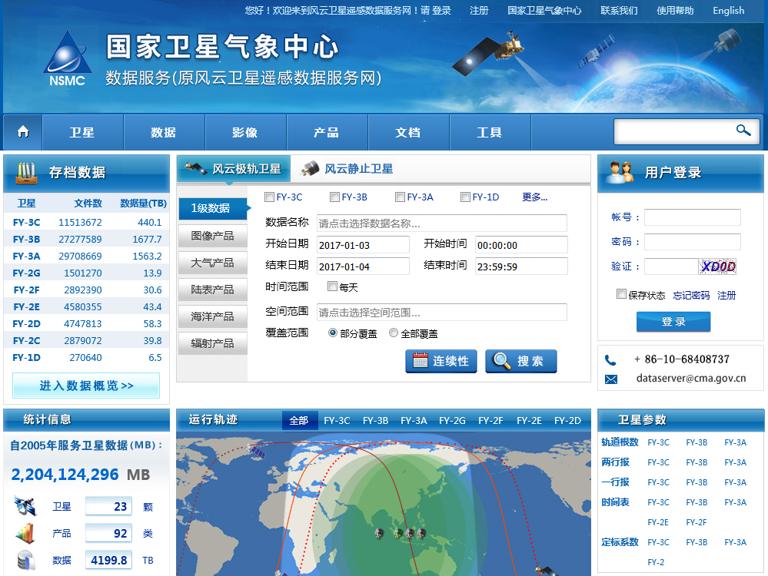Screen dimensions: 768x576
Task: Show FY-2G orbit track tab
Action: point(452,420)
